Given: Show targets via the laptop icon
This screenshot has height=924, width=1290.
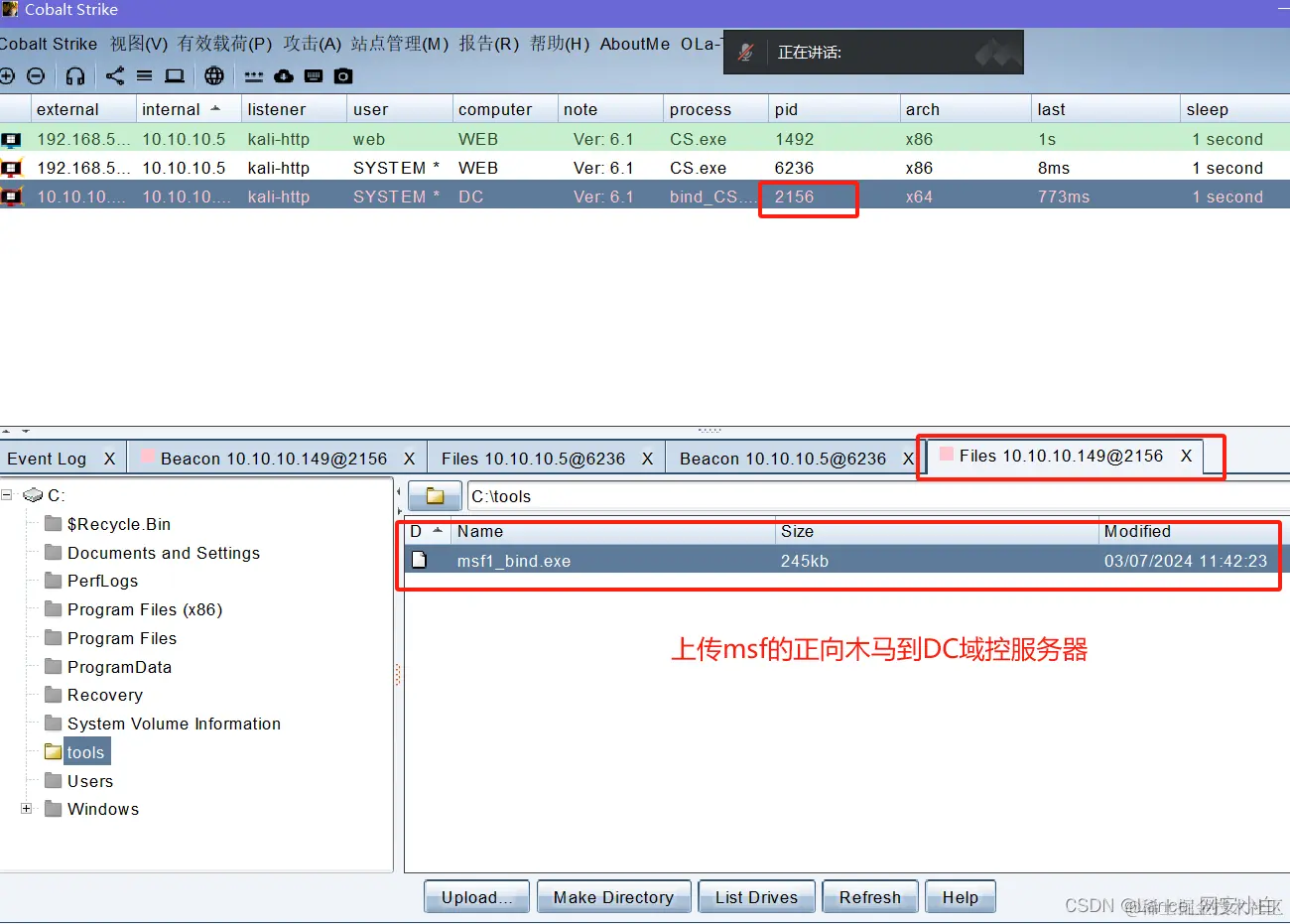Looking at the screenshot, I should point(175,76).
